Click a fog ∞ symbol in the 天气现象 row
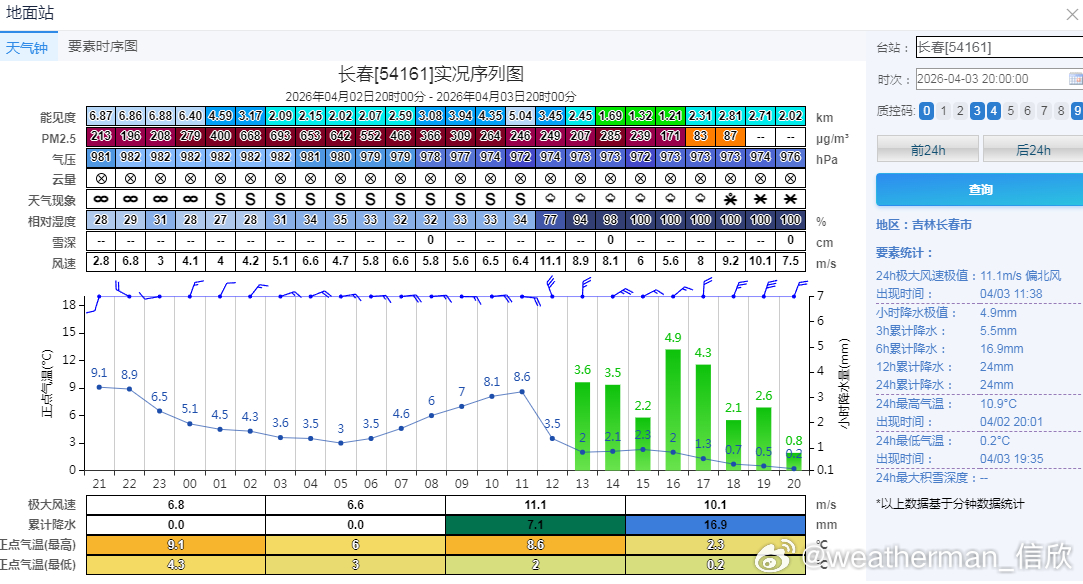1083x584 pixels. (99, 198)
